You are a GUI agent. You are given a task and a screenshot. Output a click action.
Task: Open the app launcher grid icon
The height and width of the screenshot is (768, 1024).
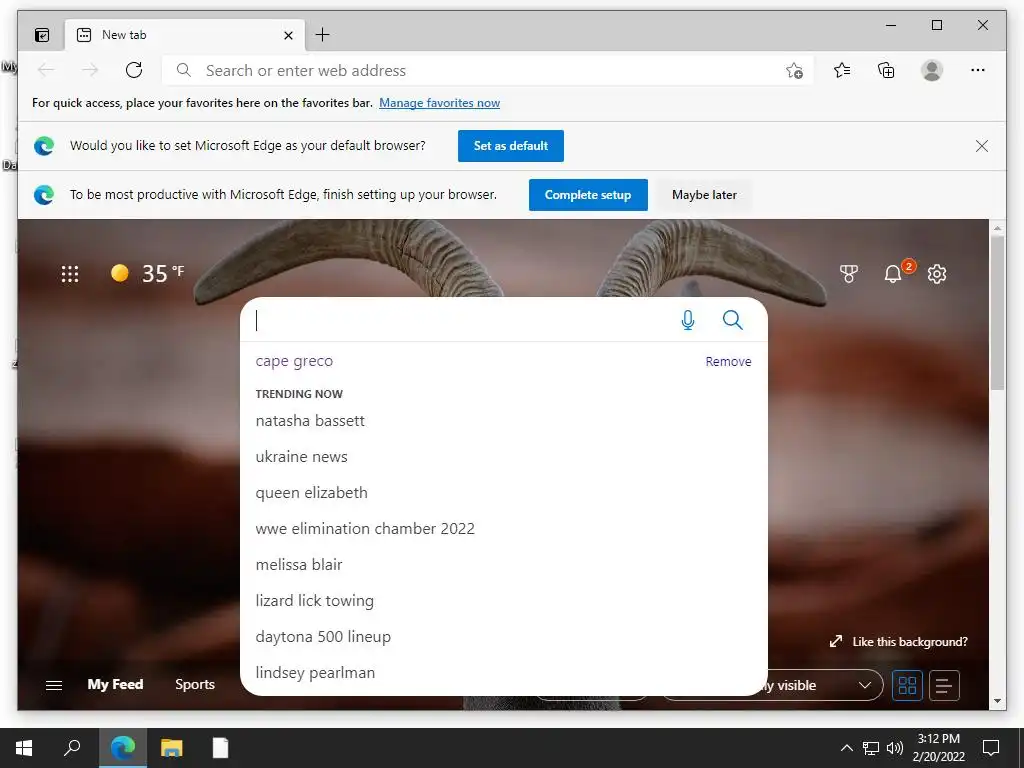(70, 274)
